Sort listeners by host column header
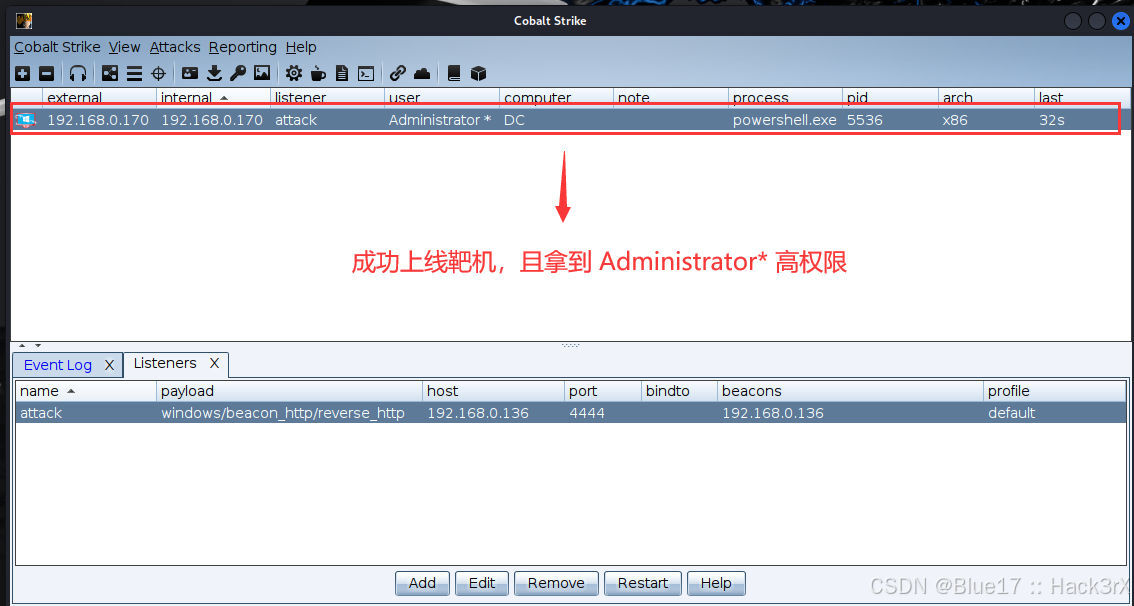Image resolution: width=1134 pixels, height=606 pixels. tap(494, 391)
